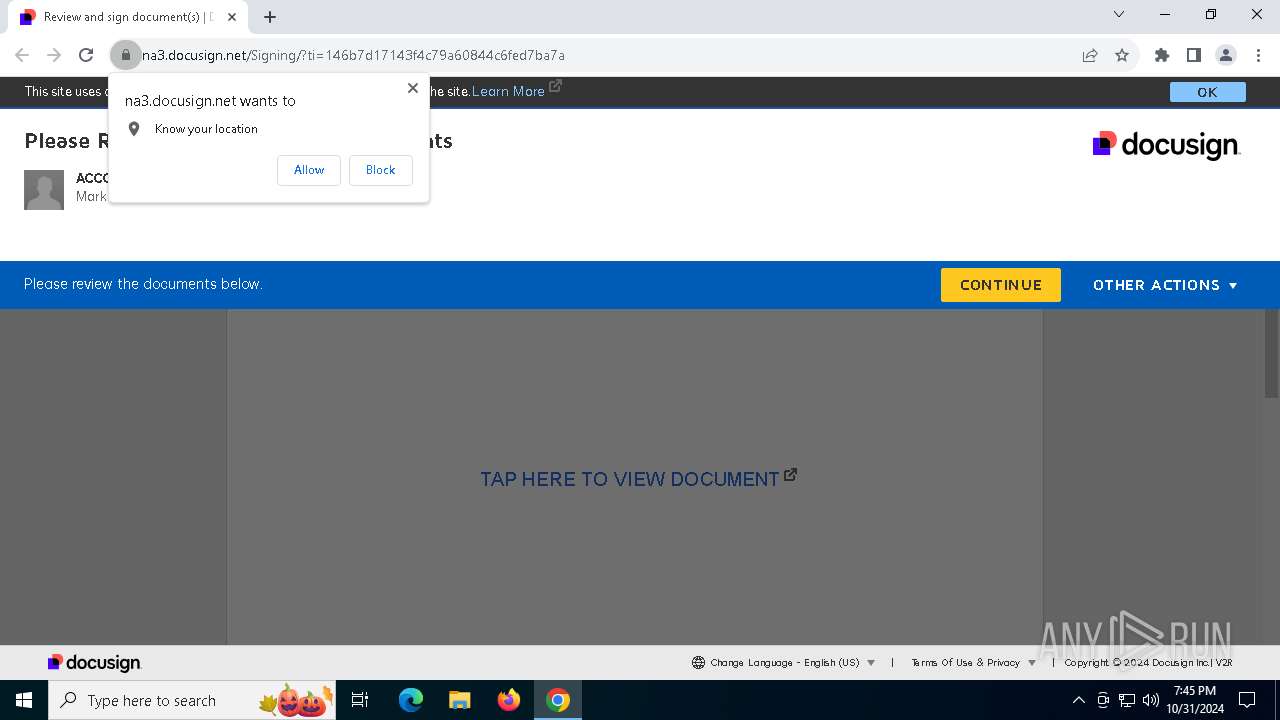Block location access in permission popup
This screenshot has height=720, width=1280.
[x=380, y=170]
